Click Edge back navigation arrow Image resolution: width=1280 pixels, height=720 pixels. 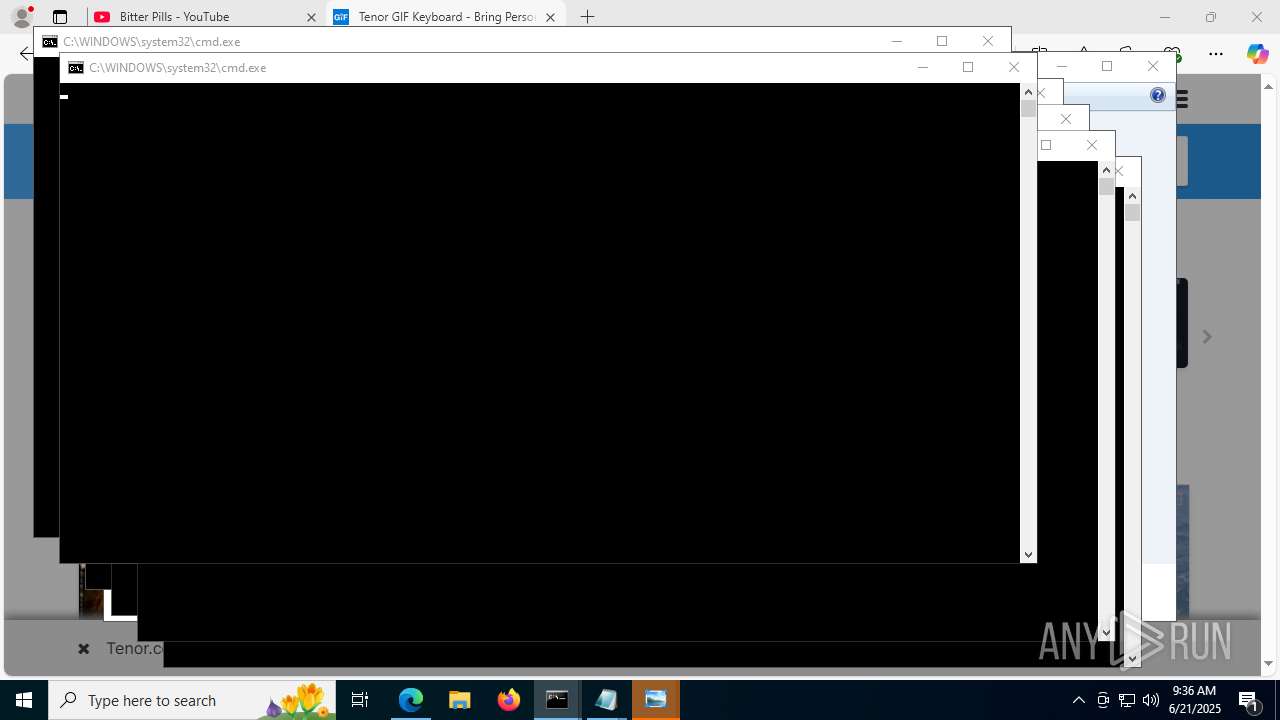click(x=25, y=54)
